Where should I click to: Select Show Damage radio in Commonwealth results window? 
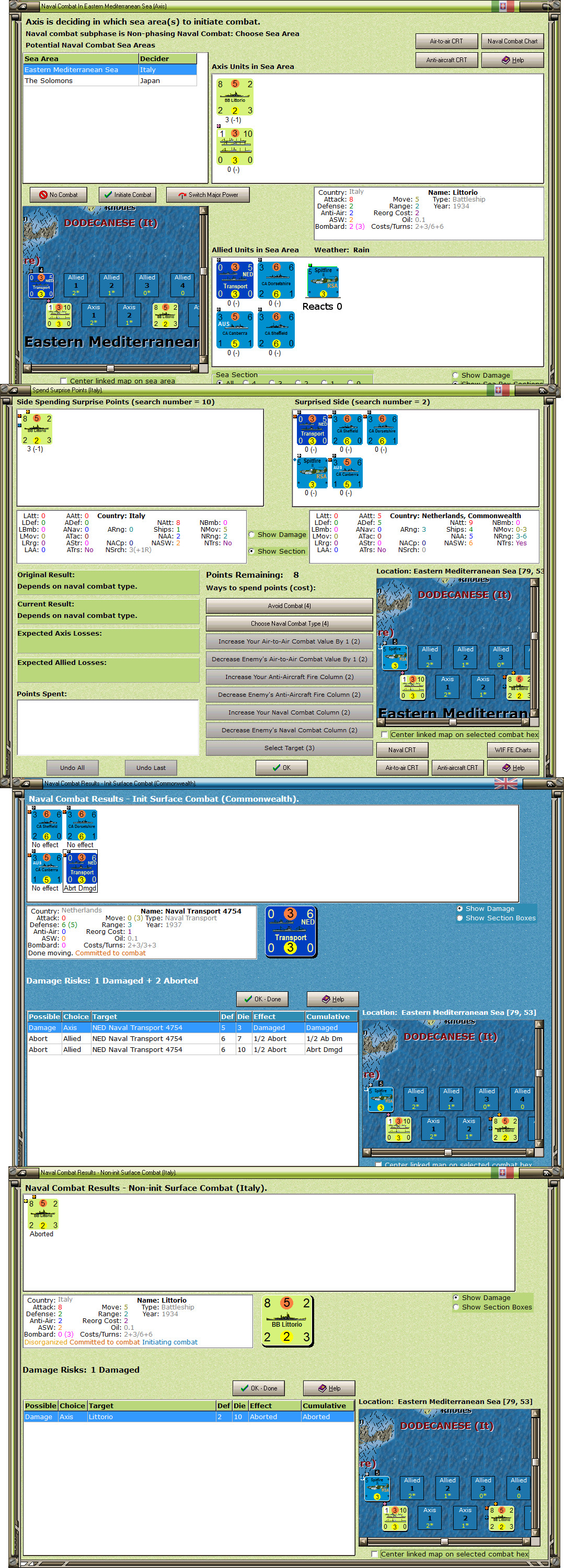460,908
